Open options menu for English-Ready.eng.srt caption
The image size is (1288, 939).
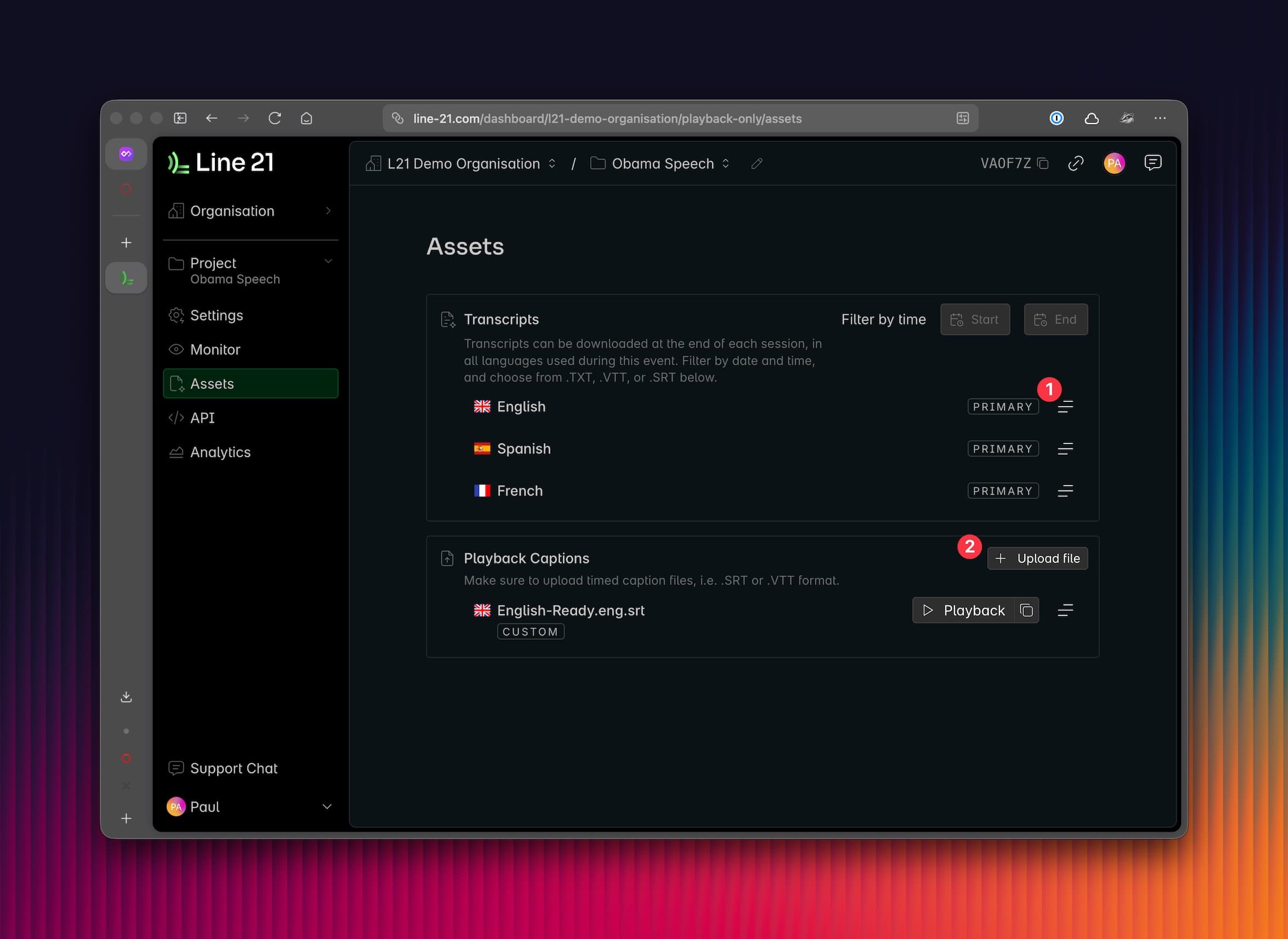coord(1065,611)
